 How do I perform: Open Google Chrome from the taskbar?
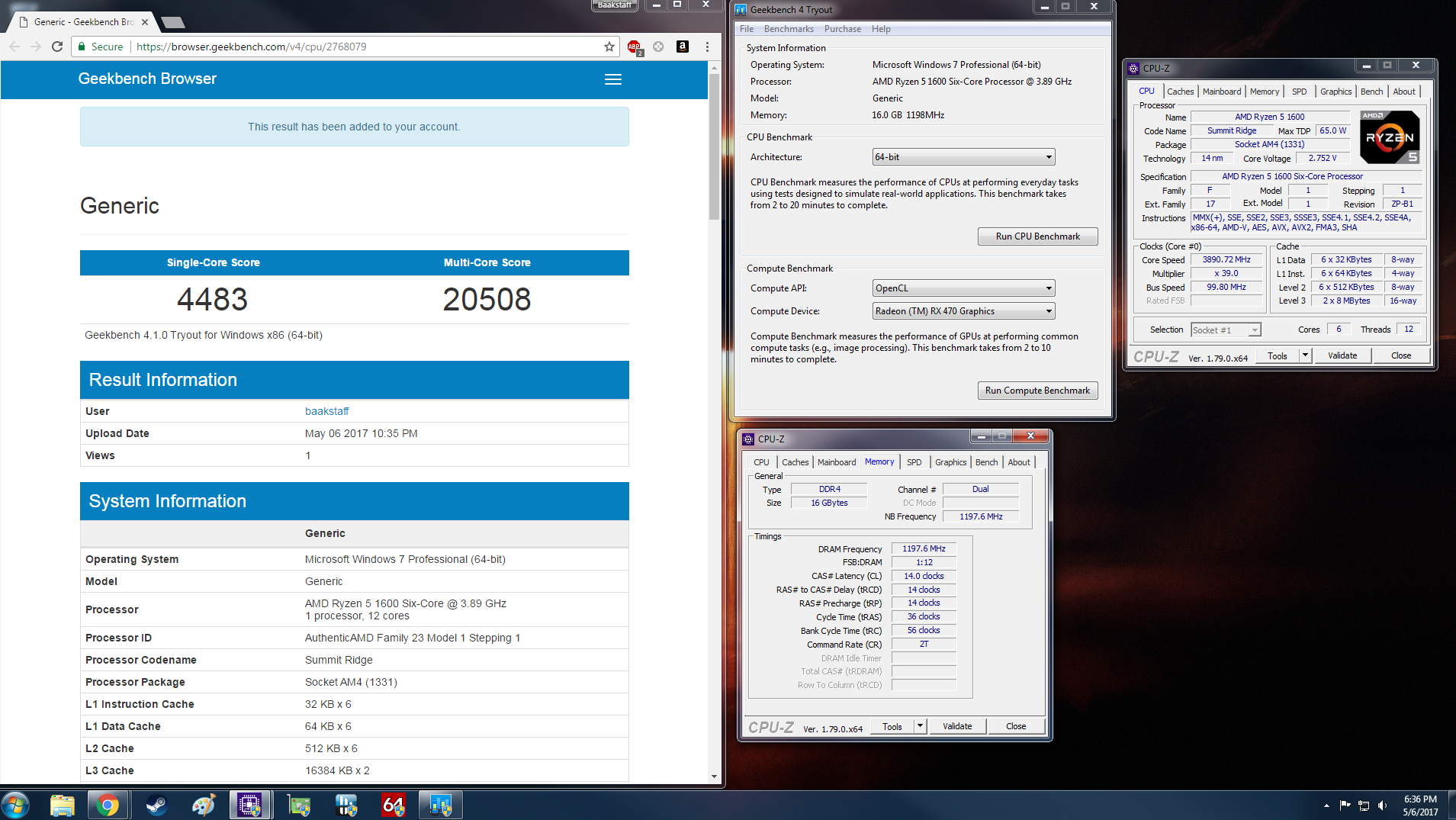108,805
